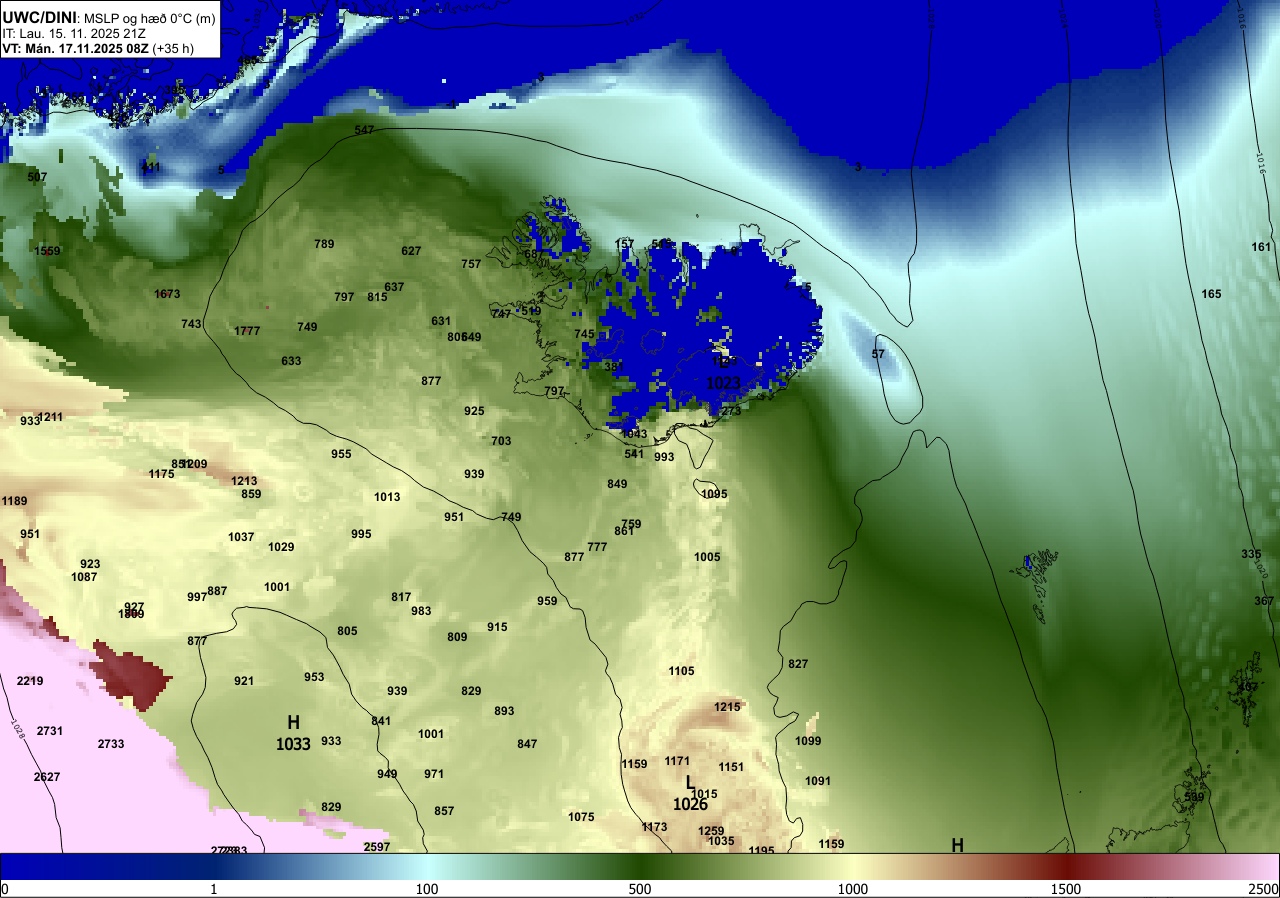1280x898 pixels.
Task: Click the 1005 height value
Action: (x=707, y=557)
